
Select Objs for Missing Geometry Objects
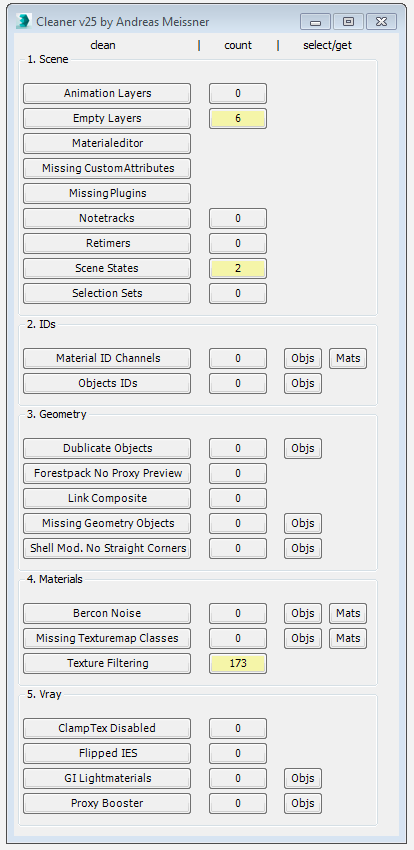point(303,523)
